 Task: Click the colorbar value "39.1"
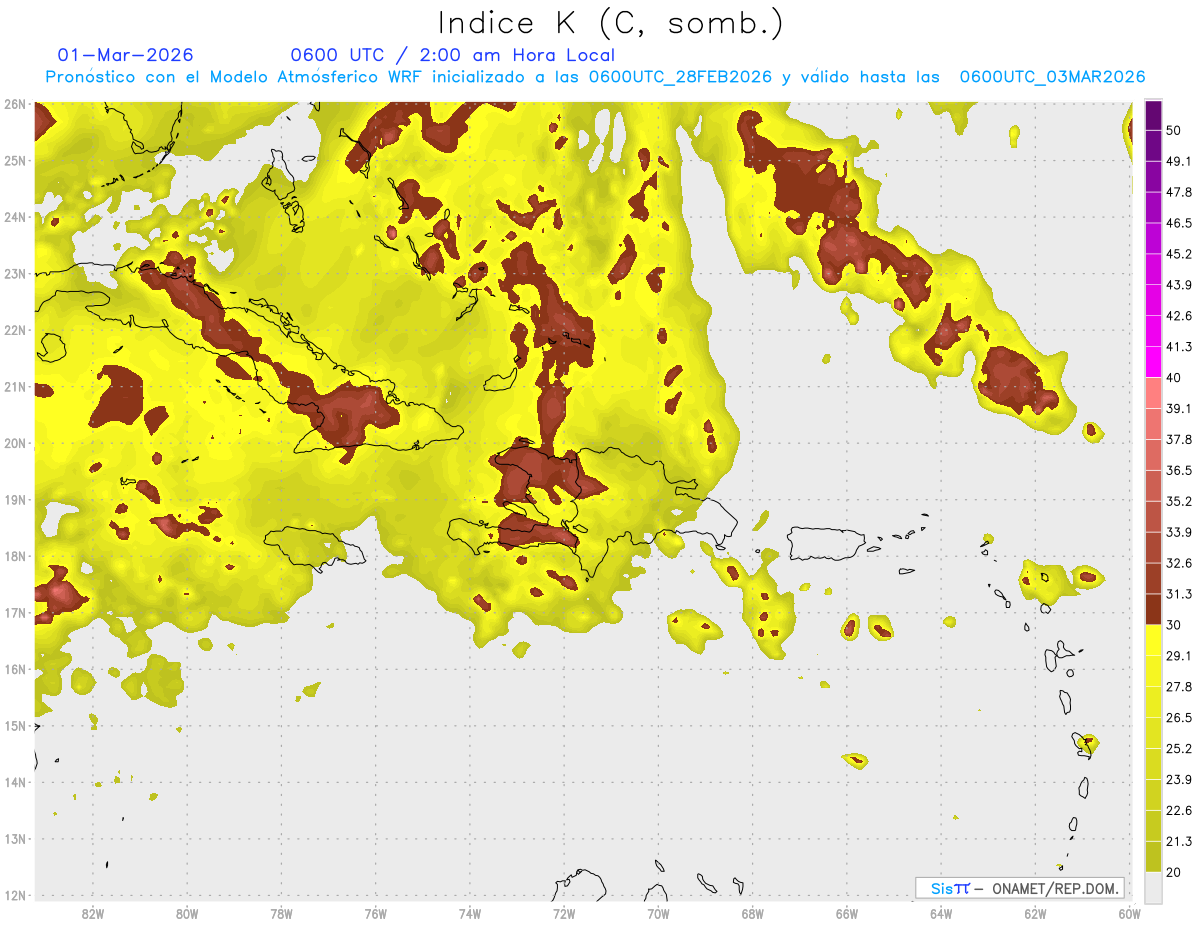tap(1179, 409)
